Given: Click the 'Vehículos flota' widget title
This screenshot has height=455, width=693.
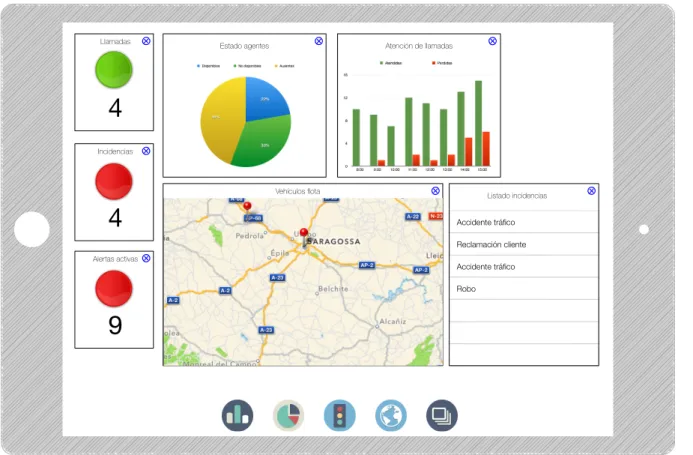Looking at the screenshot, I should 297,191.
